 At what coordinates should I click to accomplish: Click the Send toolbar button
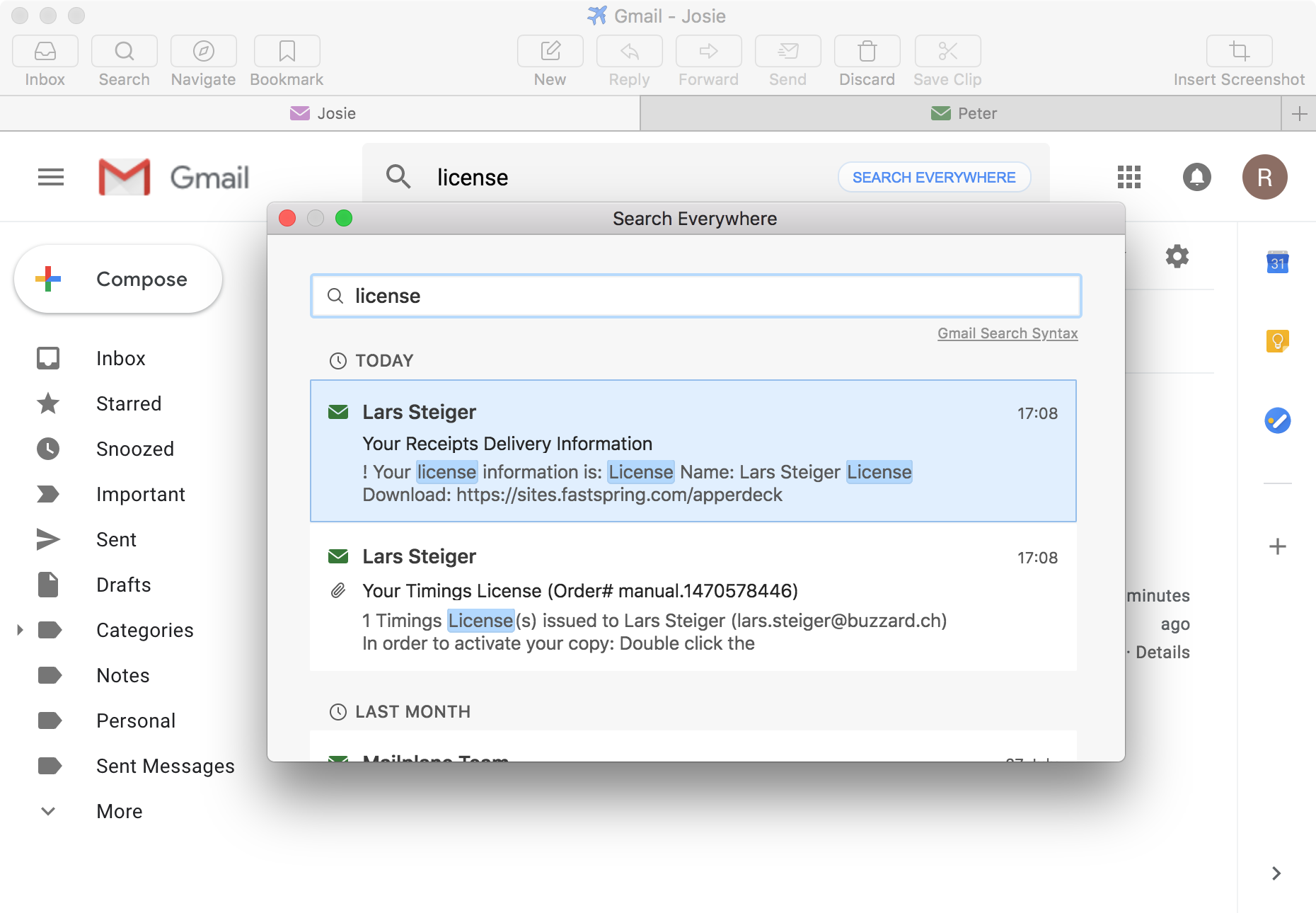pos(788,51)
